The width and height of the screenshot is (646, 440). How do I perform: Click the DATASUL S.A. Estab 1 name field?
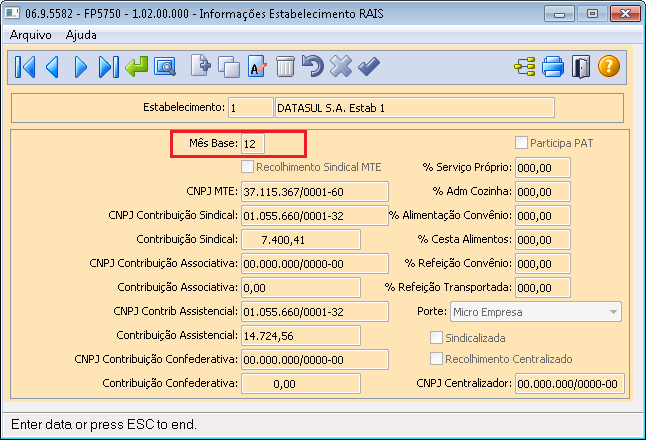pyautogui.click(x=414, y=108)
